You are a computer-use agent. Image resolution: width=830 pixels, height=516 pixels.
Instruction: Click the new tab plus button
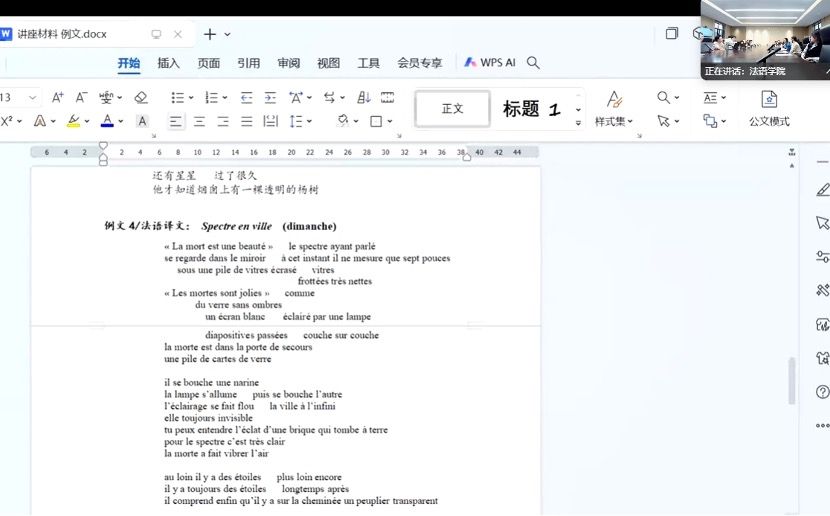pos(210,34)
